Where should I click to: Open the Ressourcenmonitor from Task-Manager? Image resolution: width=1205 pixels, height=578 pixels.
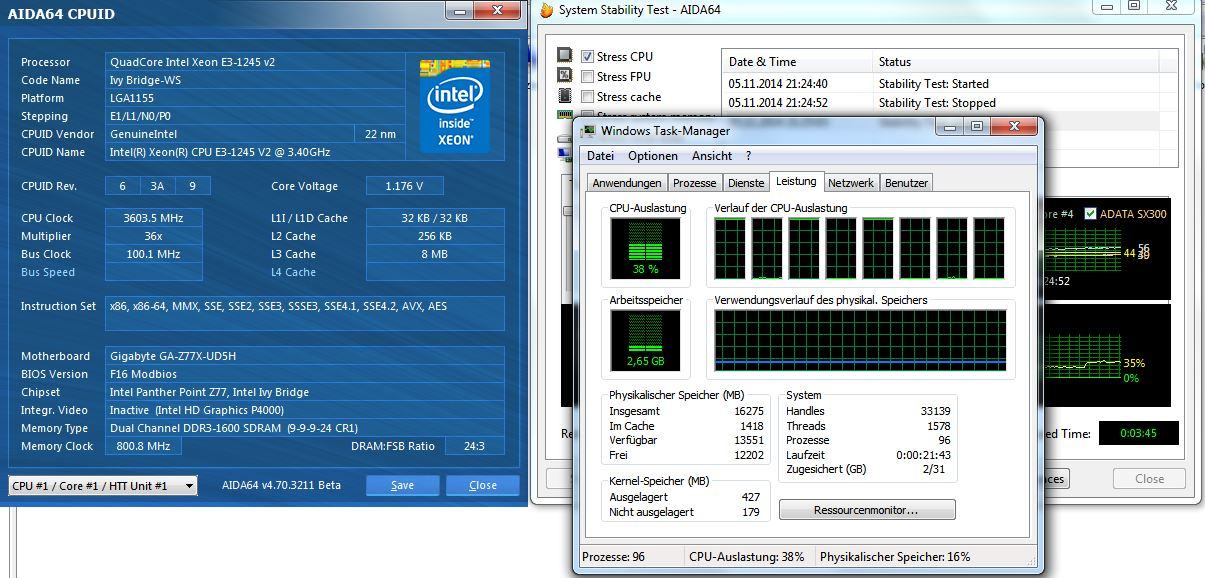click(x=866, y=510)
